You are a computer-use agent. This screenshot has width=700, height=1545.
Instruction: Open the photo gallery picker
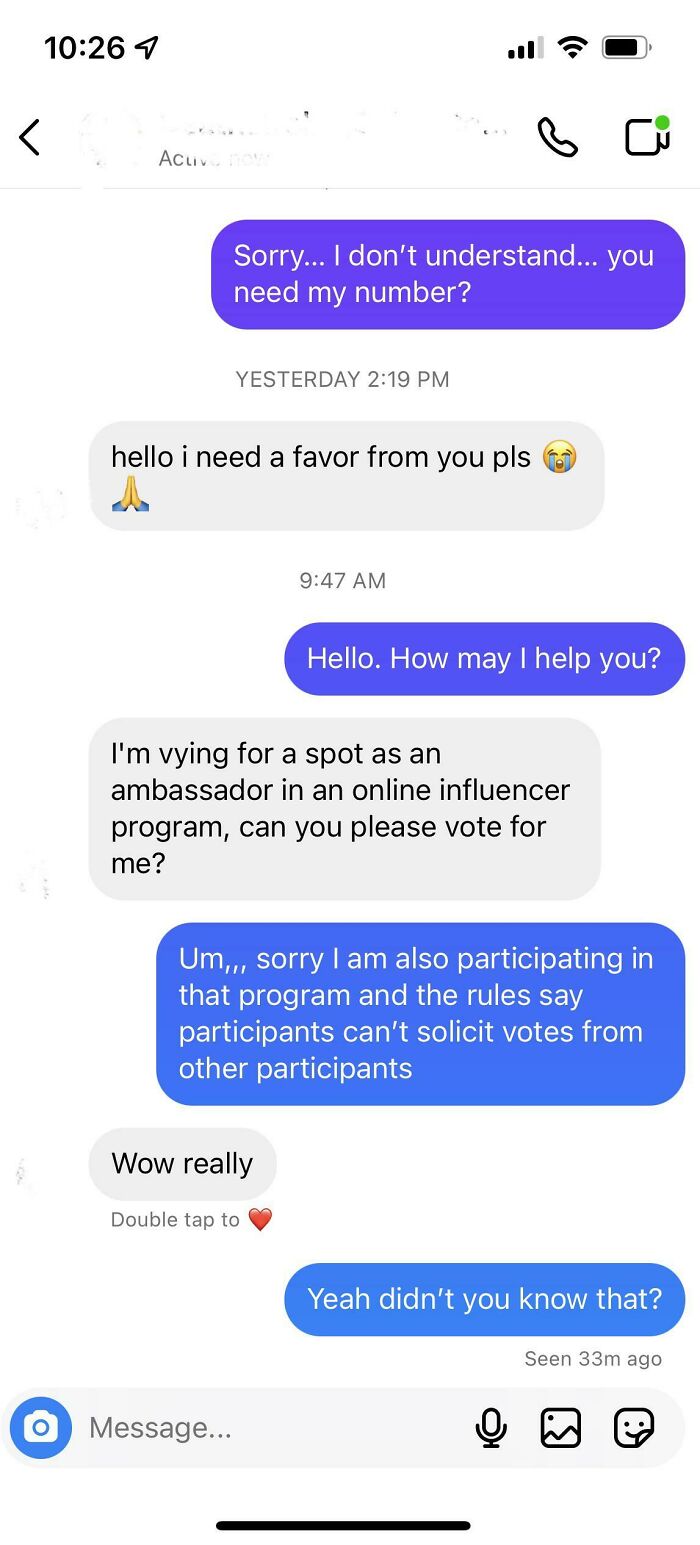coord(562,1428)
